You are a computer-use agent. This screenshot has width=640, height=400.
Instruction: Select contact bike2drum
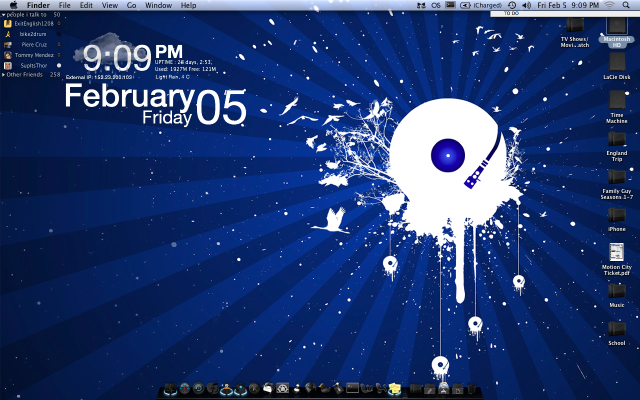(x=33, y=34)
